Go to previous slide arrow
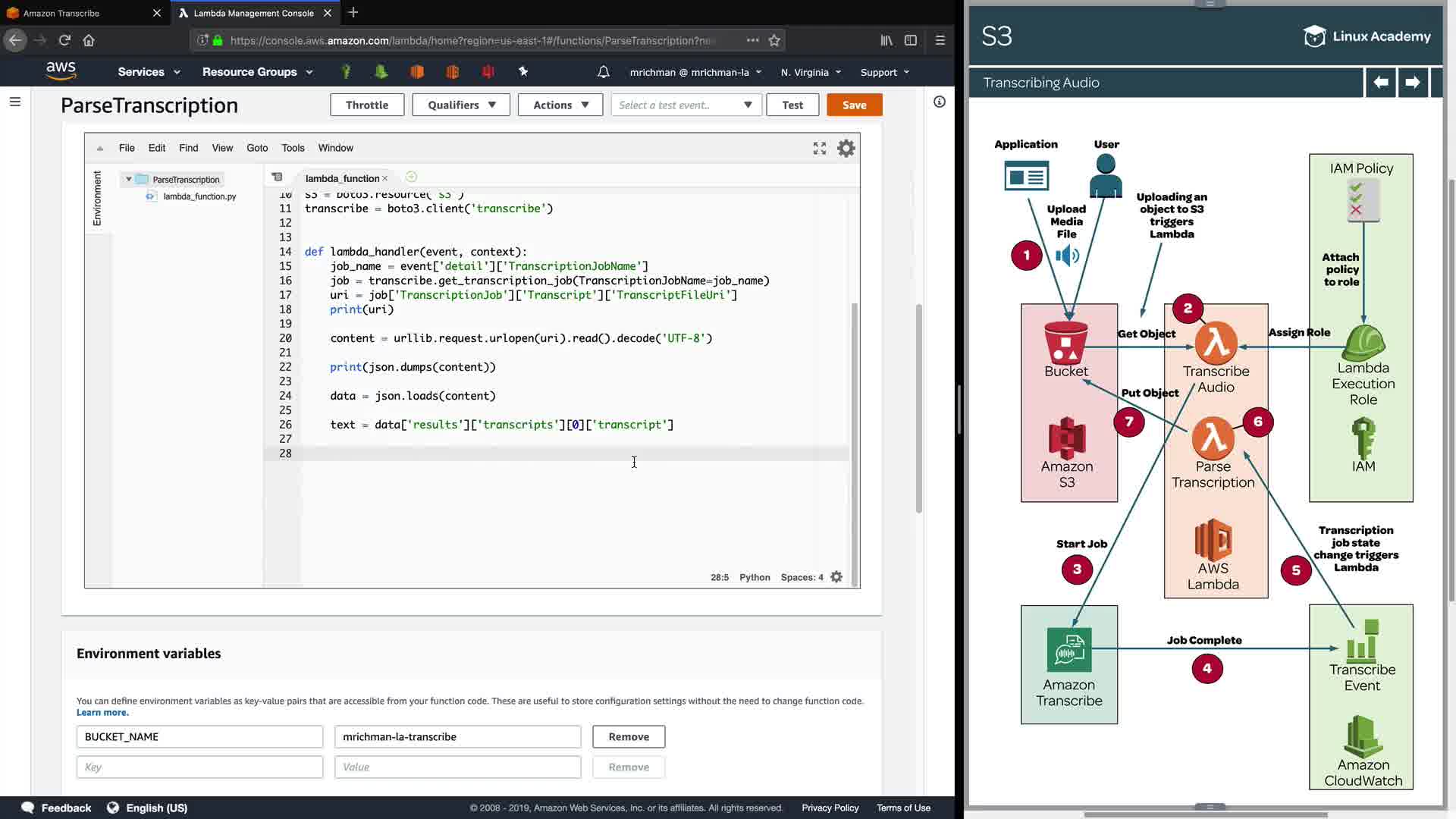1456x819 pixels. coord(1380,83)
